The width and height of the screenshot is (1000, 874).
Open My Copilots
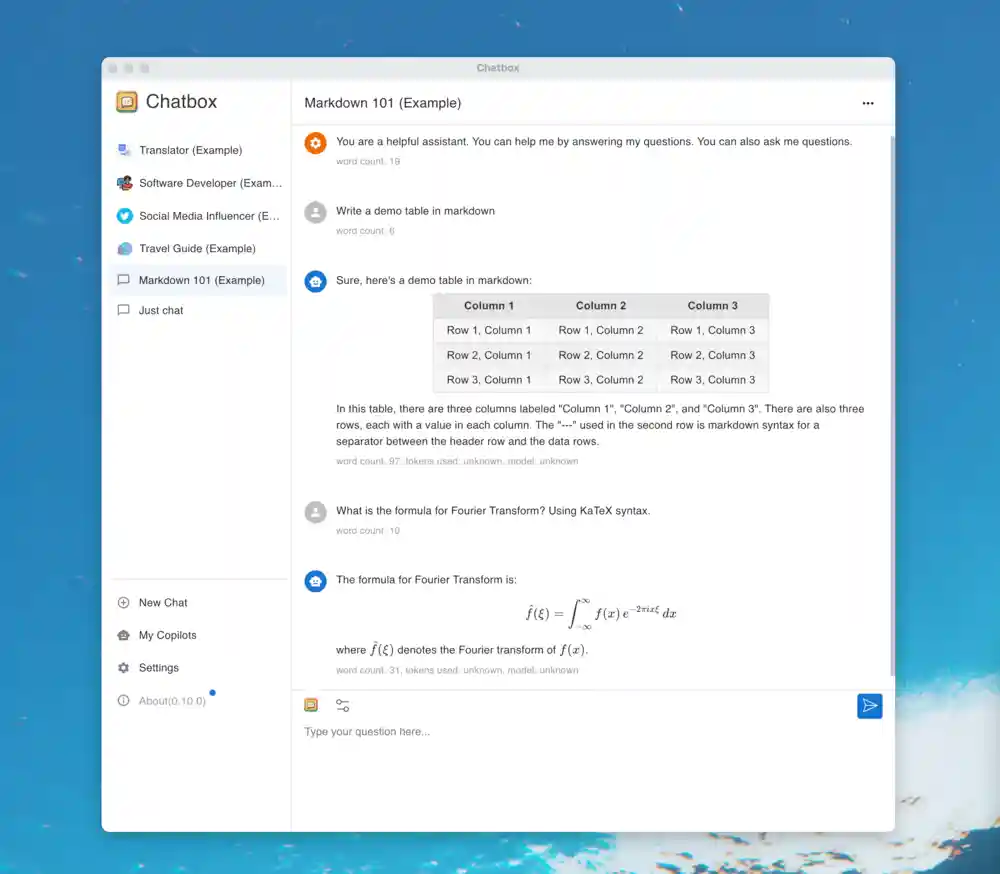(x=198, y=635)
